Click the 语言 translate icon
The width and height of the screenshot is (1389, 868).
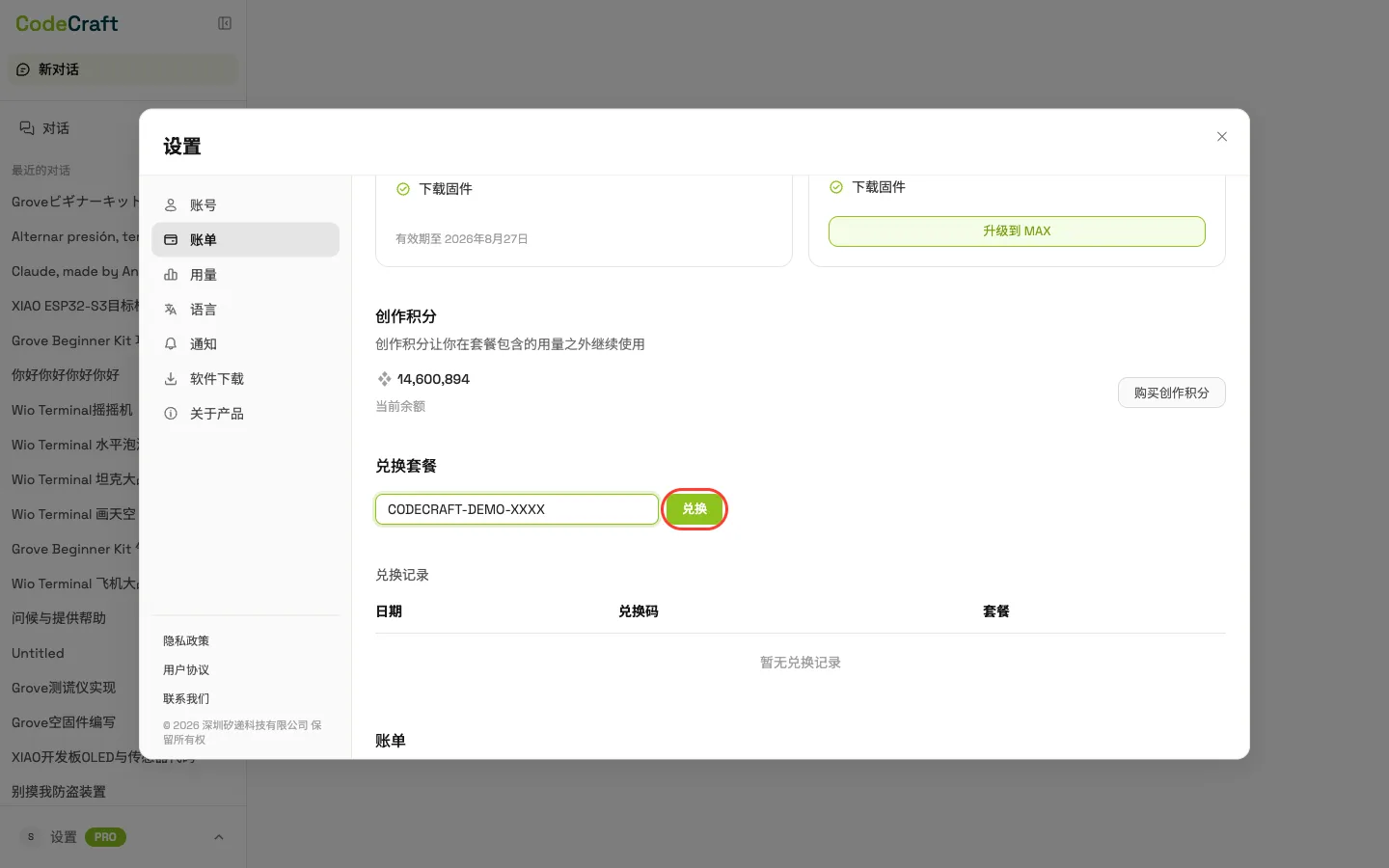171,310
